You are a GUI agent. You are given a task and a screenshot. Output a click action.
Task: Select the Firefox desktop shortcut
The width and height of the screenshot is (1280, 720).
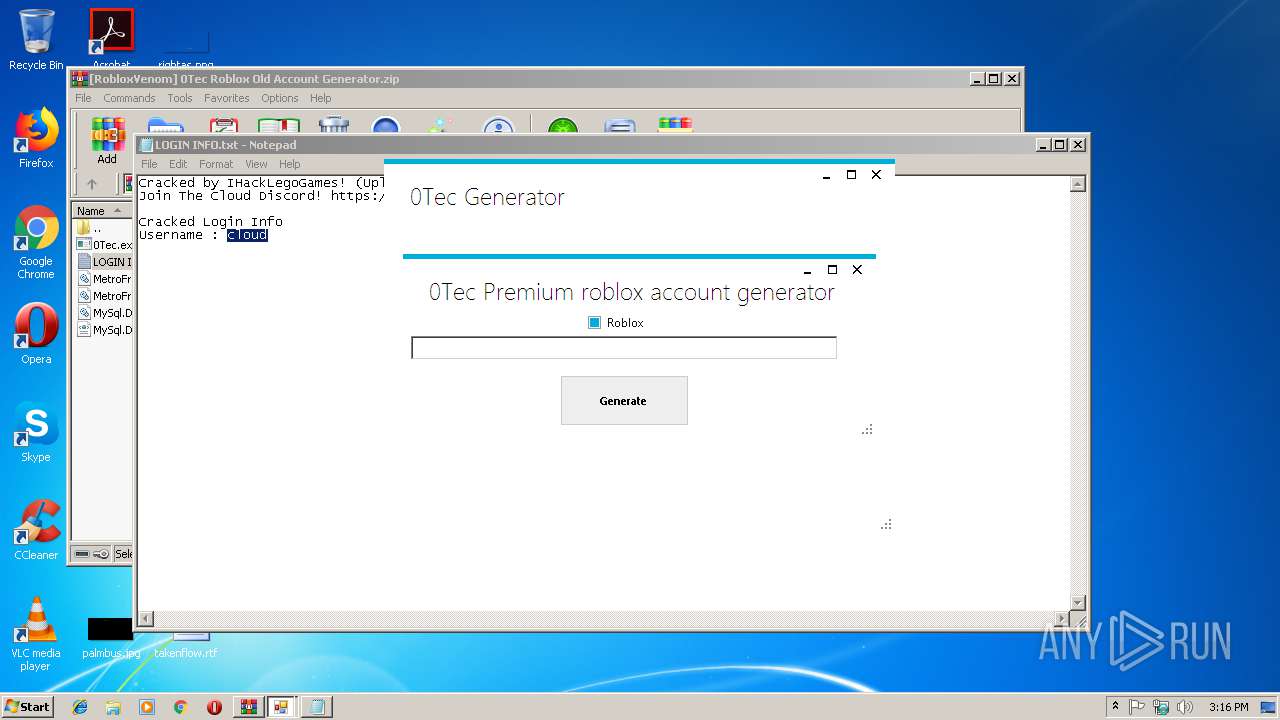coord(36,138)
